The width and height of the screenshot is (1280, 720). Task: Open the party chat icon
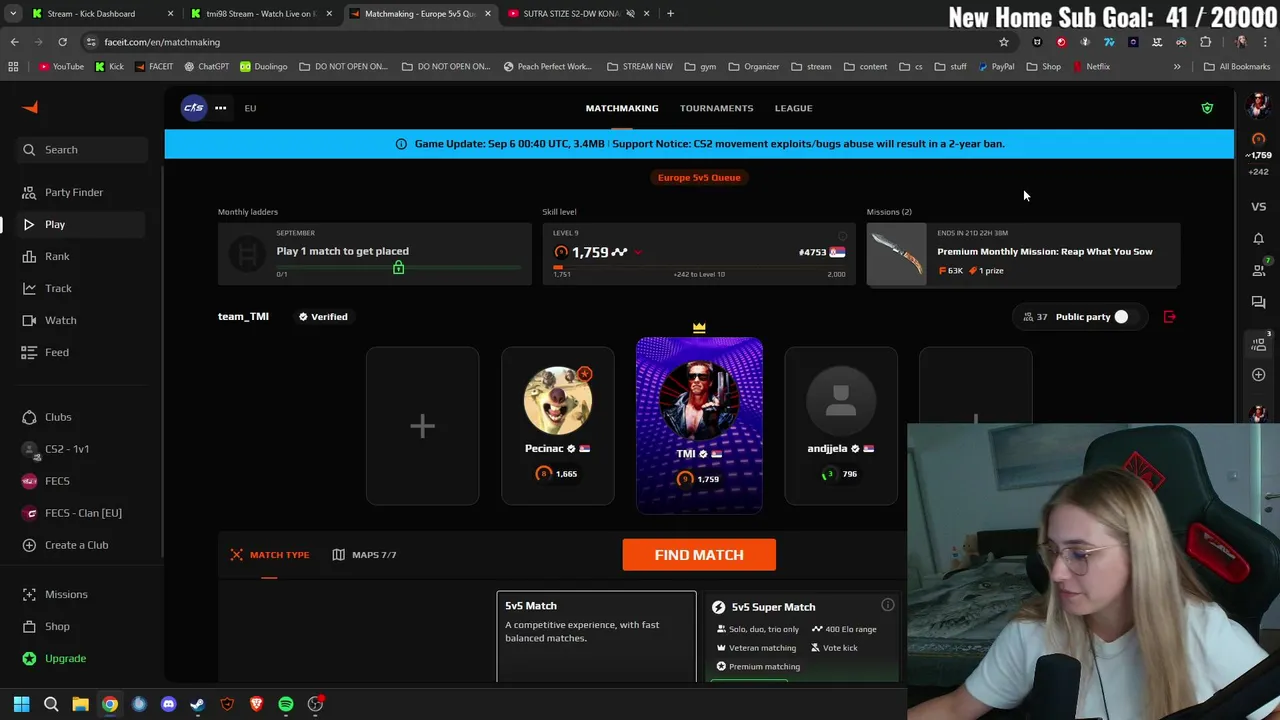[1259, 343]
